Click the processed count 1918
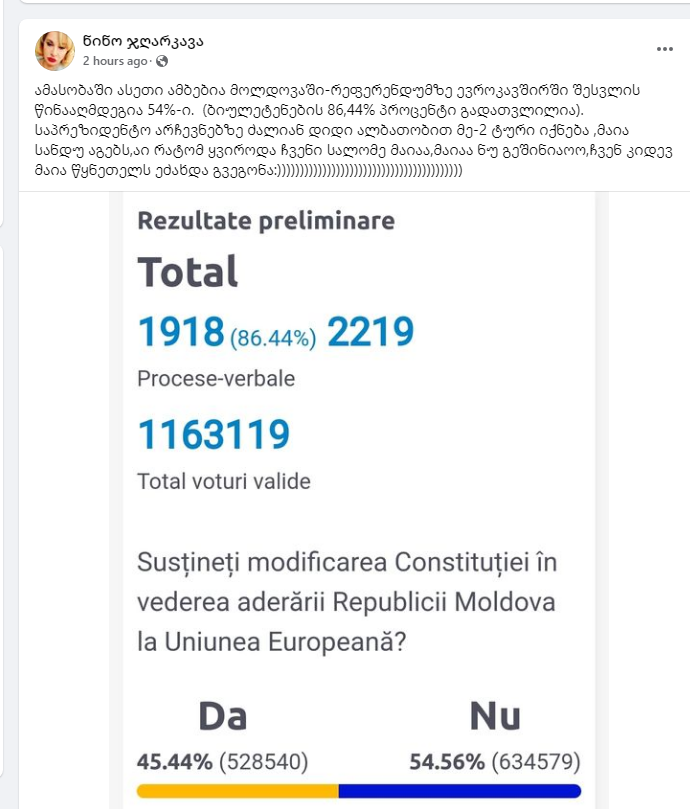The height and width of the screenshot is (809, 690). tap(180, 333)
